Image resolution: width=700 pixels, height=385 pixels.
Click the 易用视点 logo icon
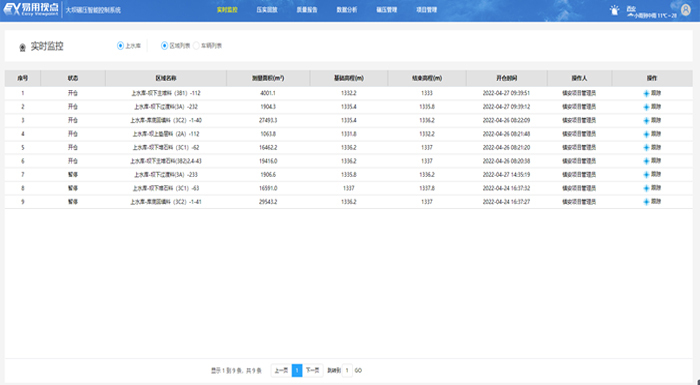tap(30, 10)
